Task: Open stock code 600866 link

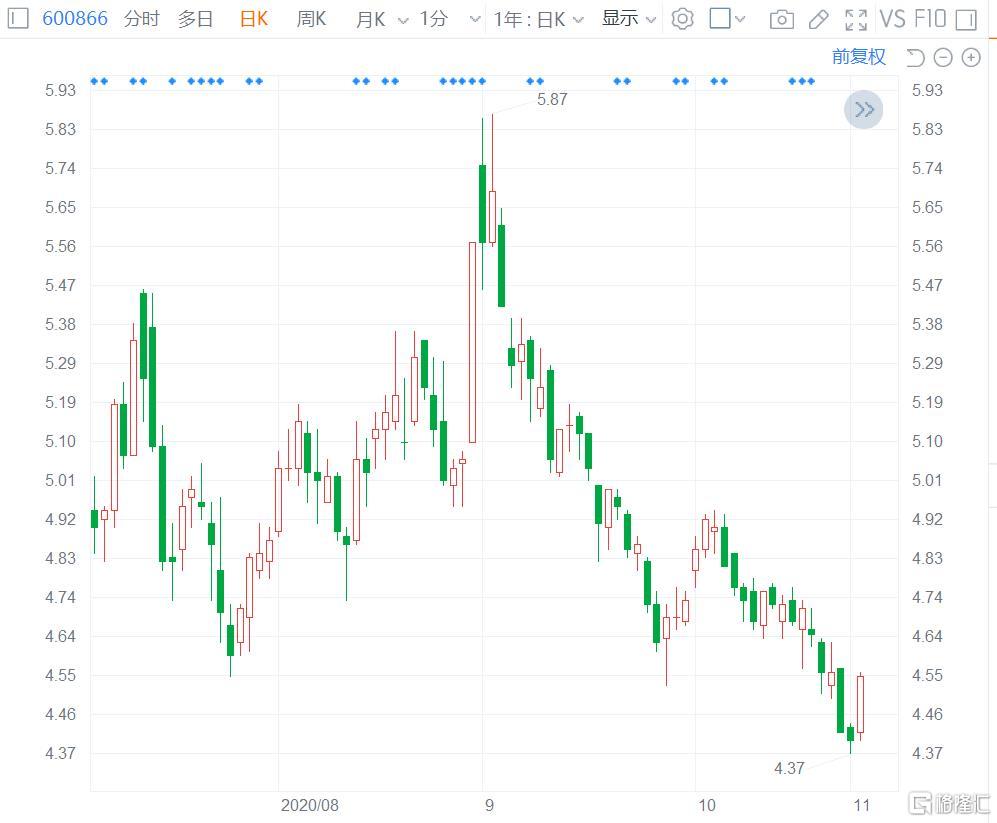Action: pos(75,18)
